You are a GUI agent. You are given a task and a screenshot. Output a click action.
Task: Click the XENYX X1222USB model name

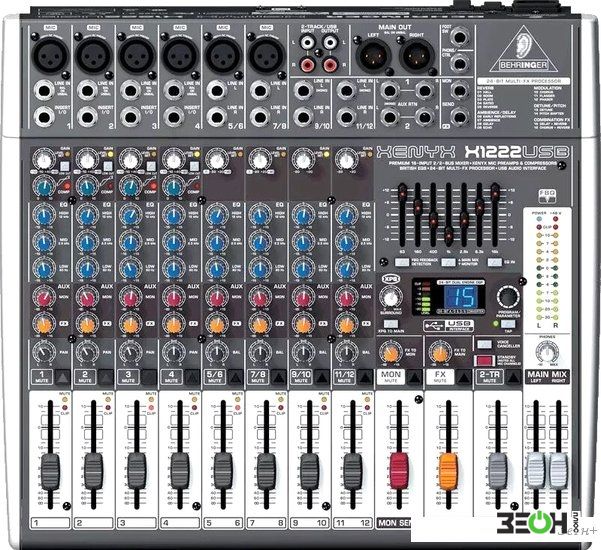tap(473, 152)
